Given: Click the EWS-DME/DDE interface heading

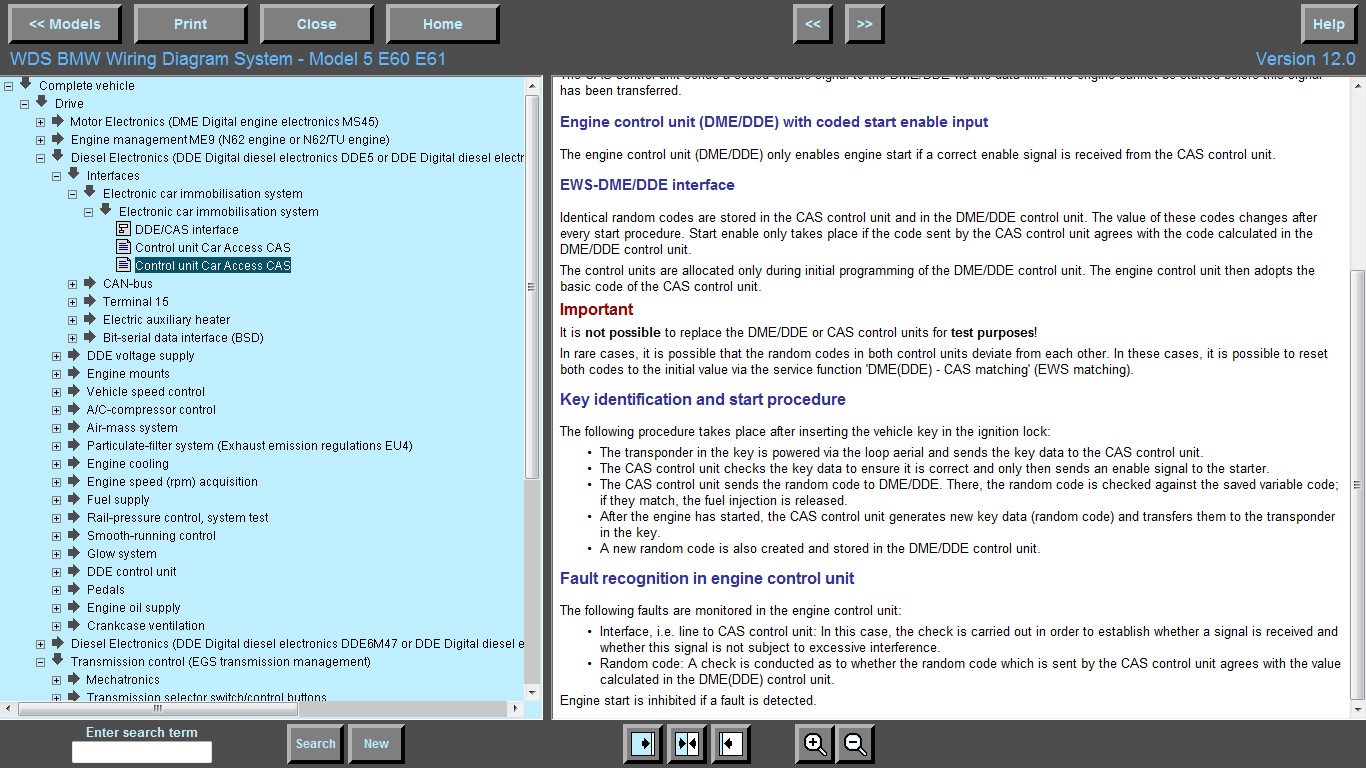Looking at the screenshot, I should 647,185.
